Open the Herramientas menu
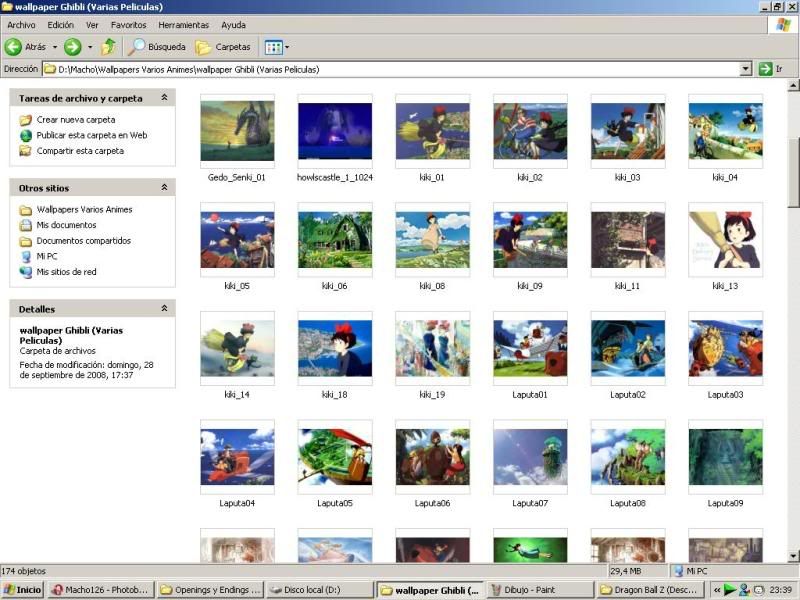Screen dimensions: 800x600 point(184,25)
